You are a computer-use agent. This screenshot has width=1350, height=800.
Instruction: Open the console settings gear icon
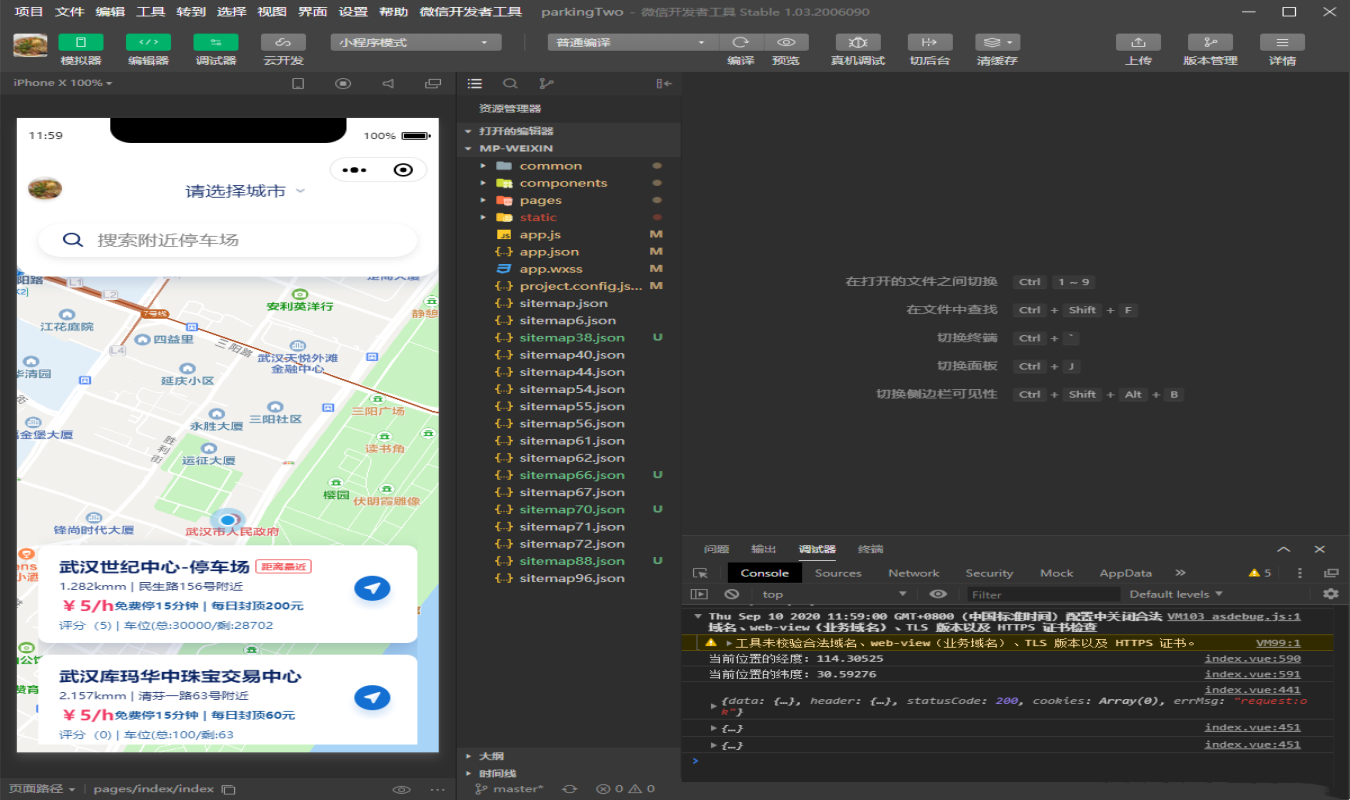[1330, 594]
